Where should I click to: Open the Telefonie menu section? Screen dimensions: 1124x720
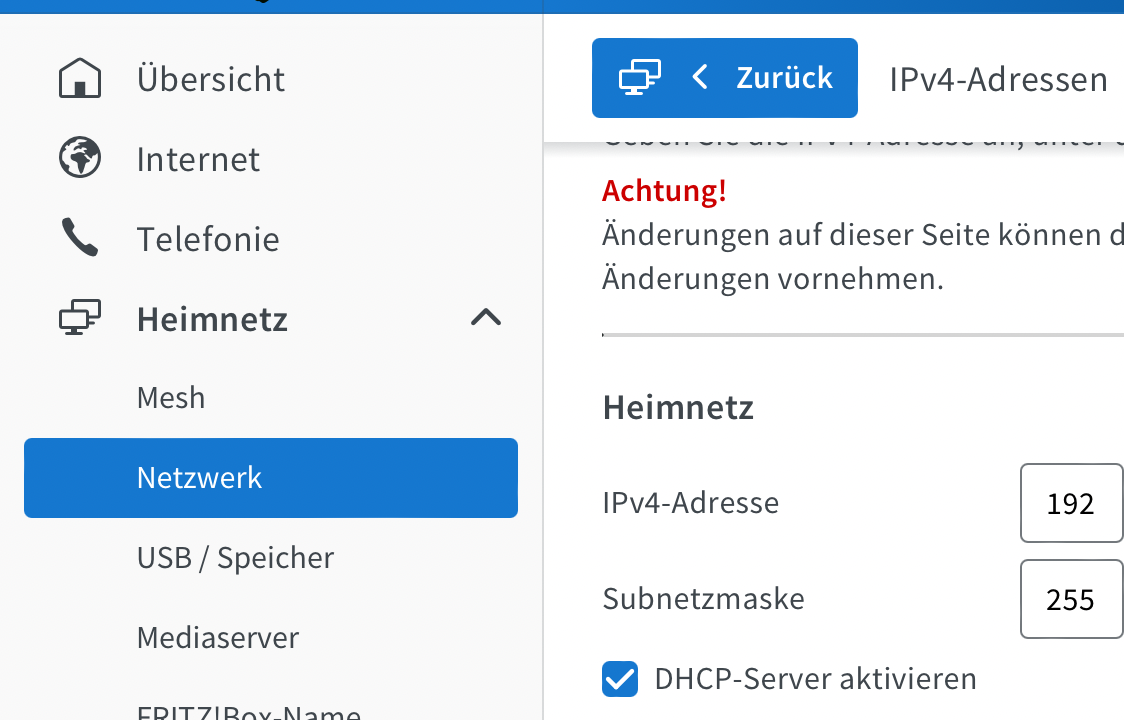(208, 239)
